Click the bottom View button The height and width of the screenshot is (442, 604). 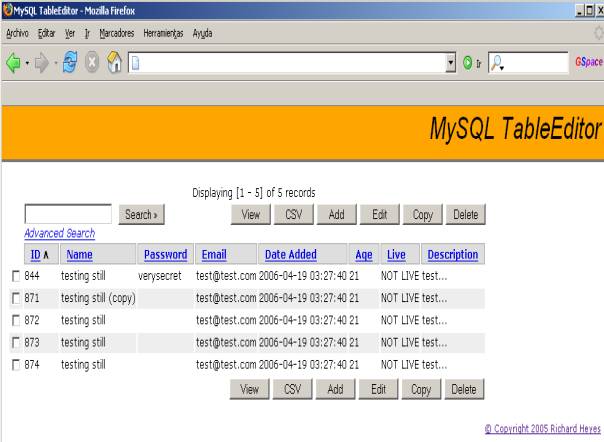tap(250, 389)
